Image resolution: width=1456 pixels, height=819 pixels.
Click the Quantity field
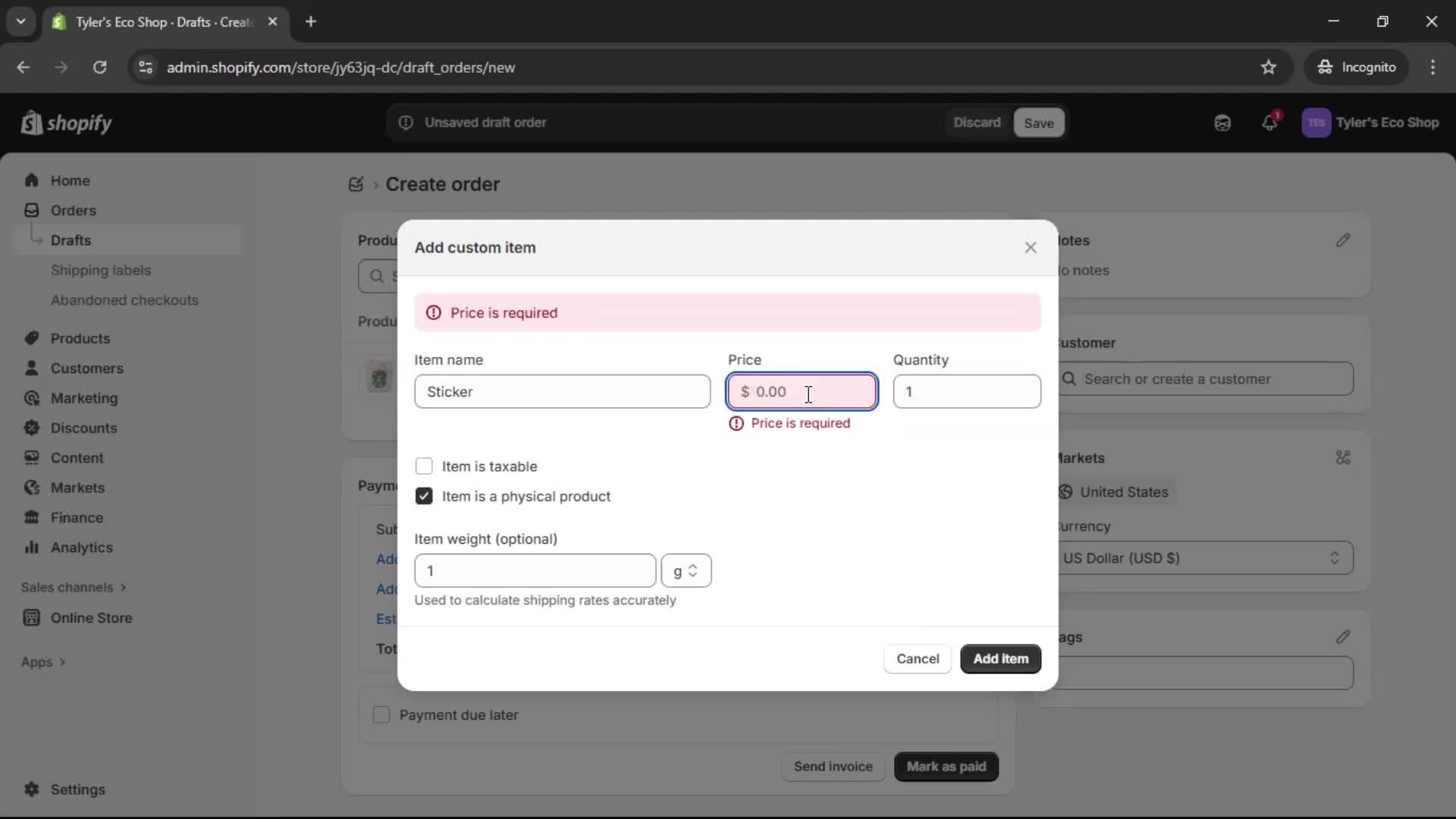pyautogui.click(x=967, y=392)
